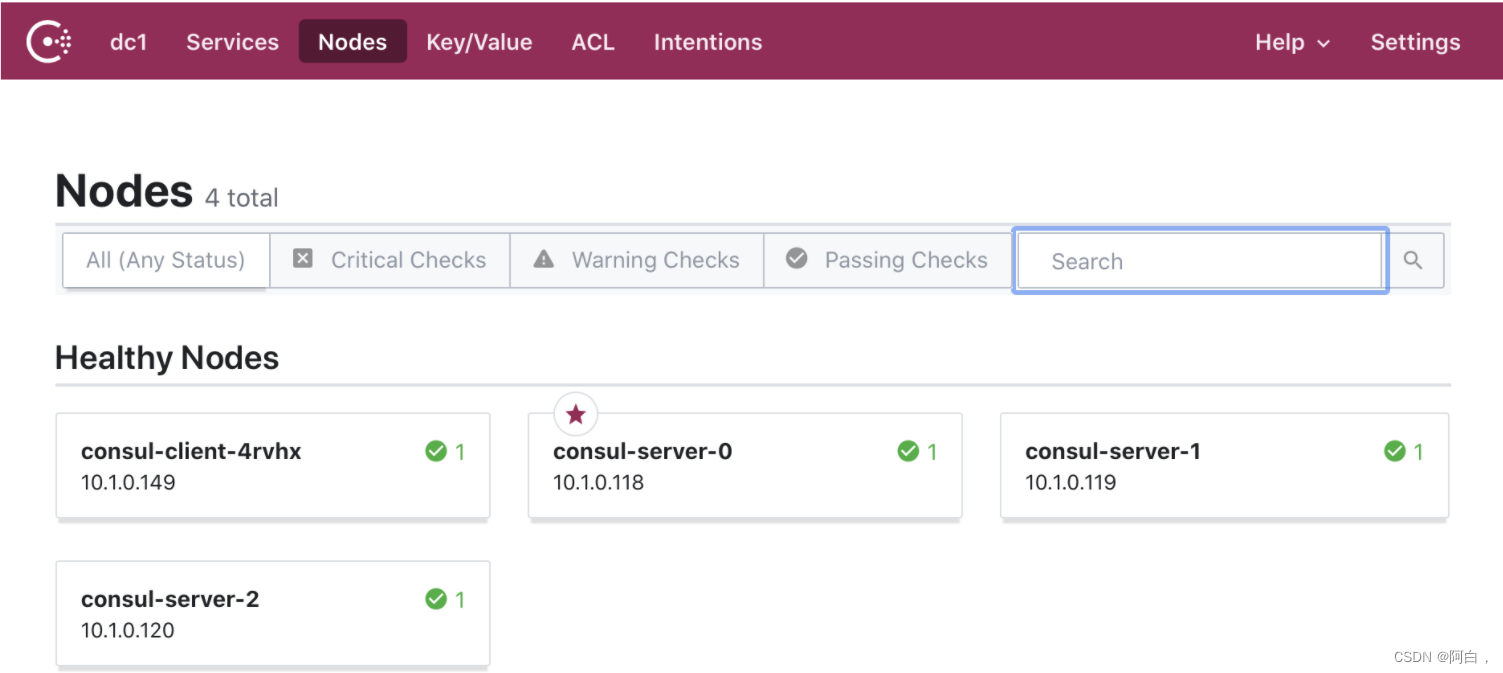Click the search magnifier icon
The height and width of the screenshot is (673, 1503).
pos(1413,260)
